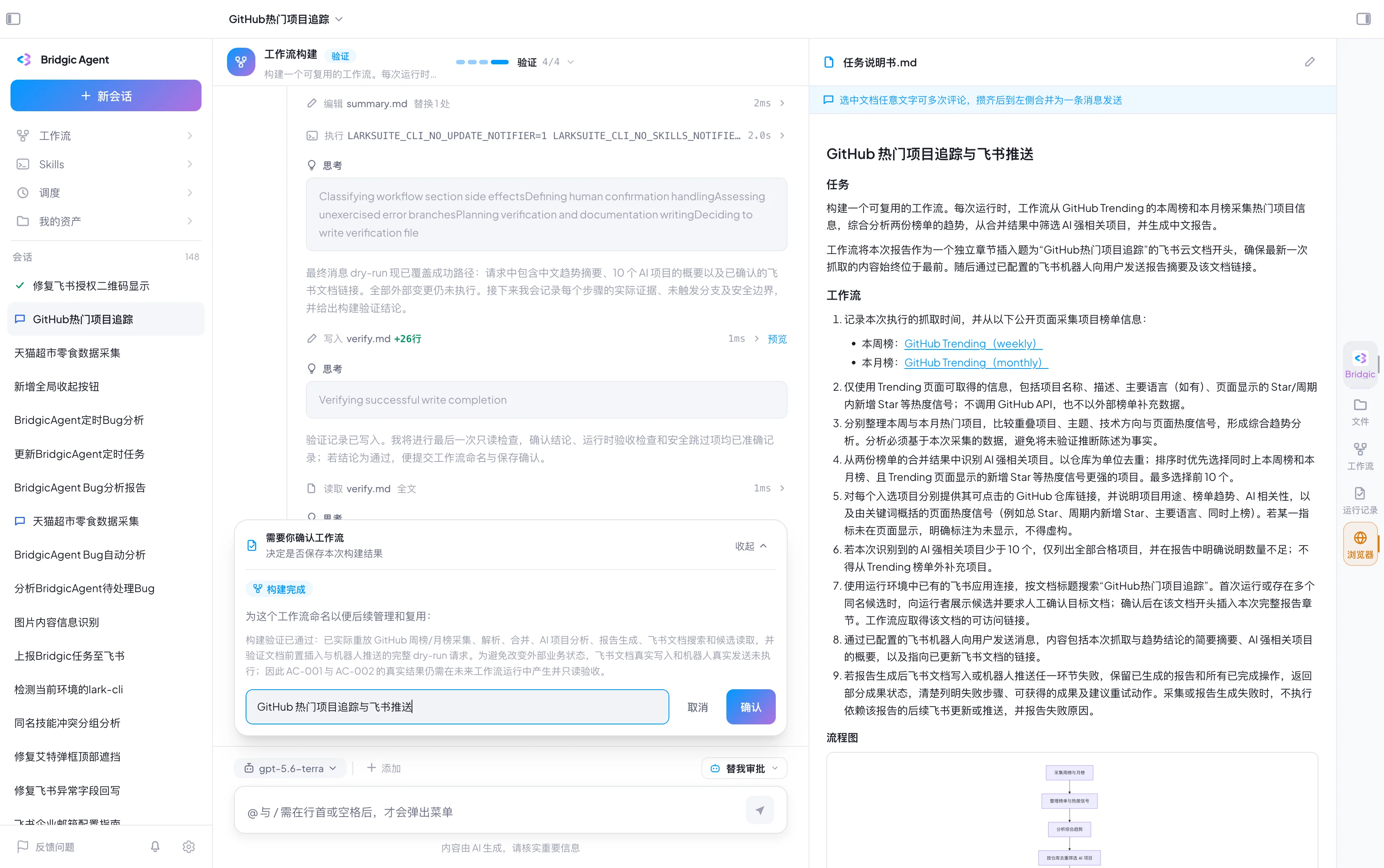
Task: Click 预览 next to verify.md write
Action: [777, 339]
